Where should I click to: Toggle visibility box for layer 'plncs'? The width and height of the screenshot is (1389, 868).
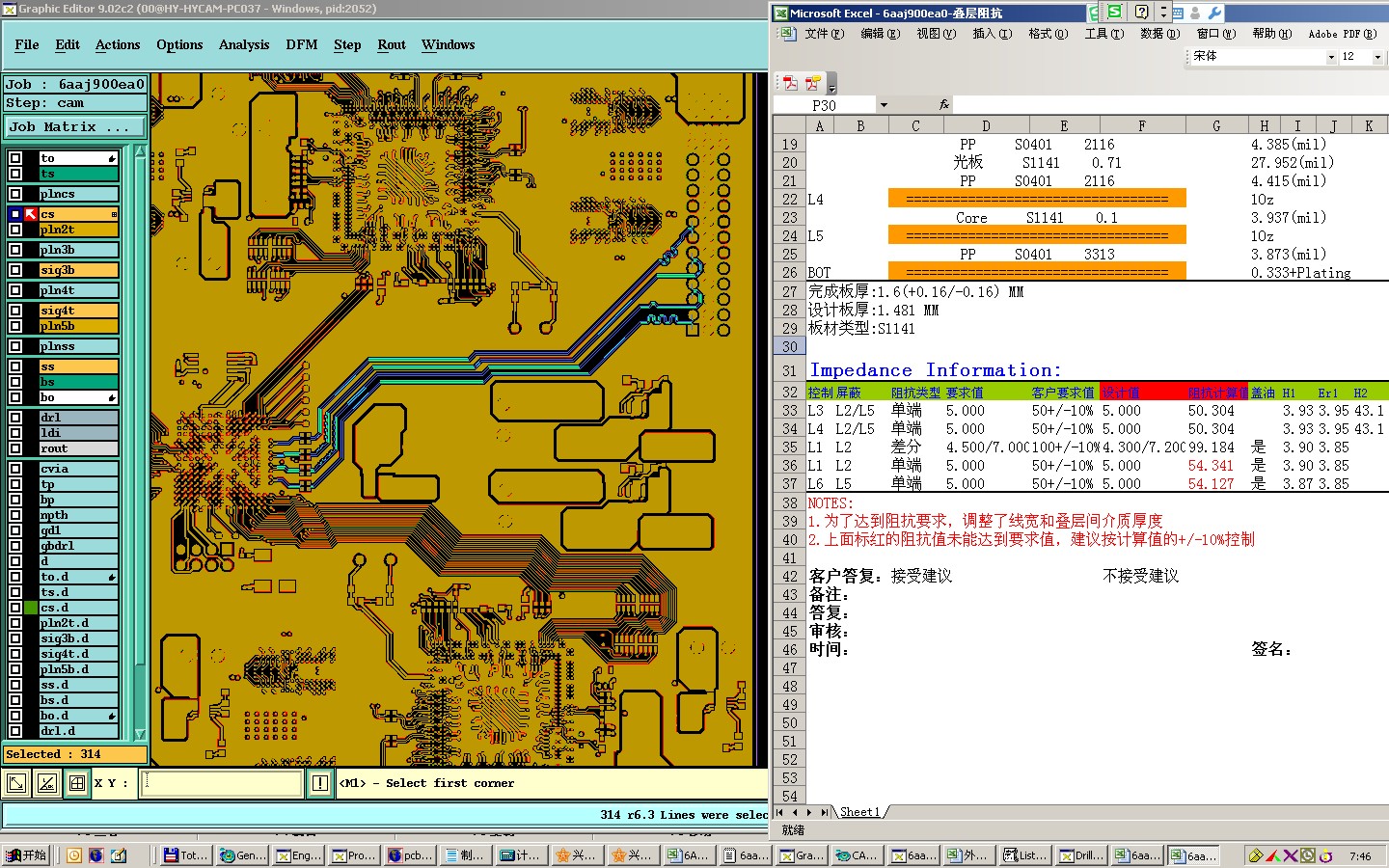(15, 194)
